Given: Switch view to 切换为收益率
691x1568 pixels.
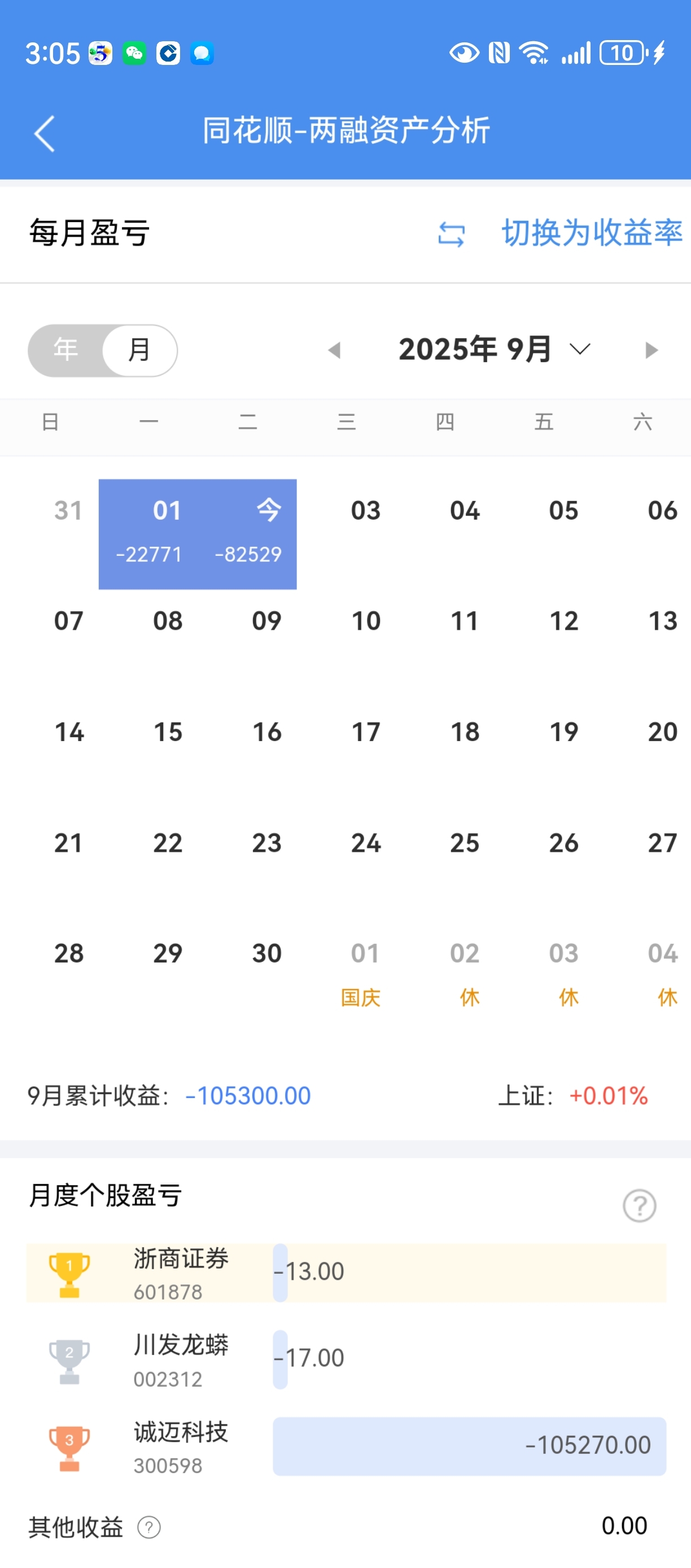Looking at the screenshot, I should (x=591, y=233).
